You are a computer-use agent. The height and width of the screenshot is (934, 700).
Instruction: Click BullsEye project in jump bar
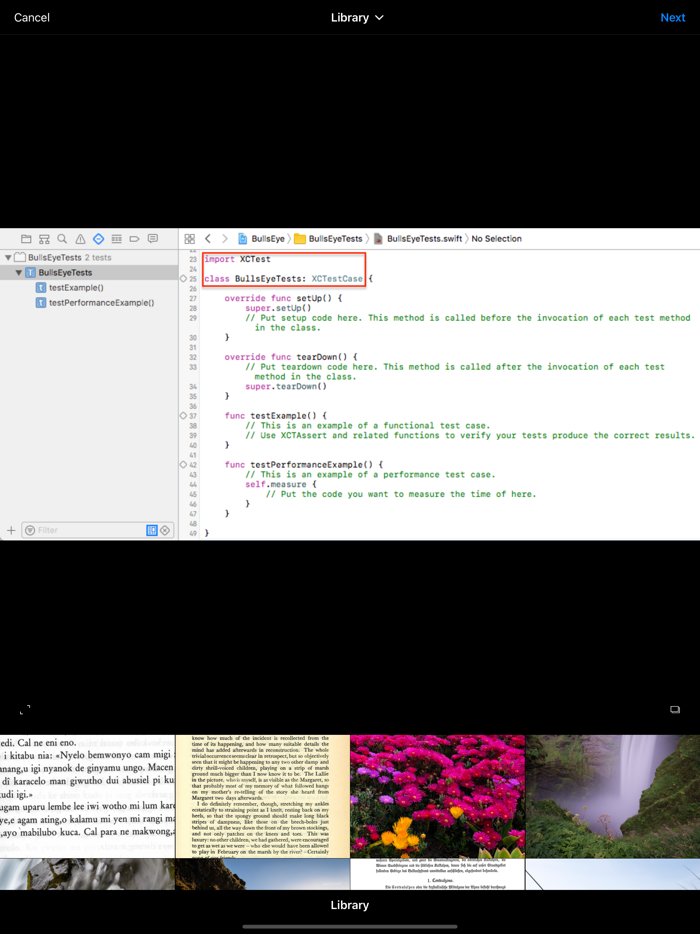[262, 239]
